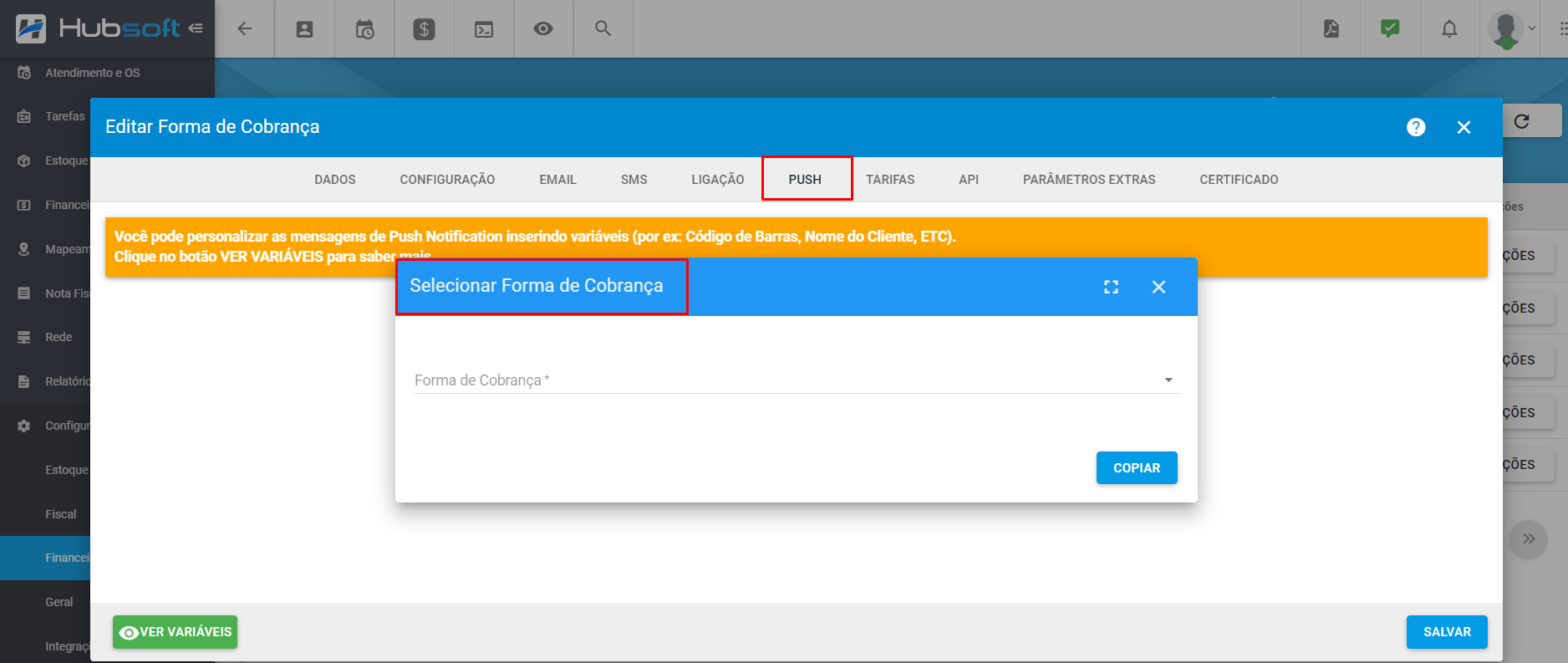
Task: Open Tarefas in the sidebar
Action: click(x=65, y=116)
